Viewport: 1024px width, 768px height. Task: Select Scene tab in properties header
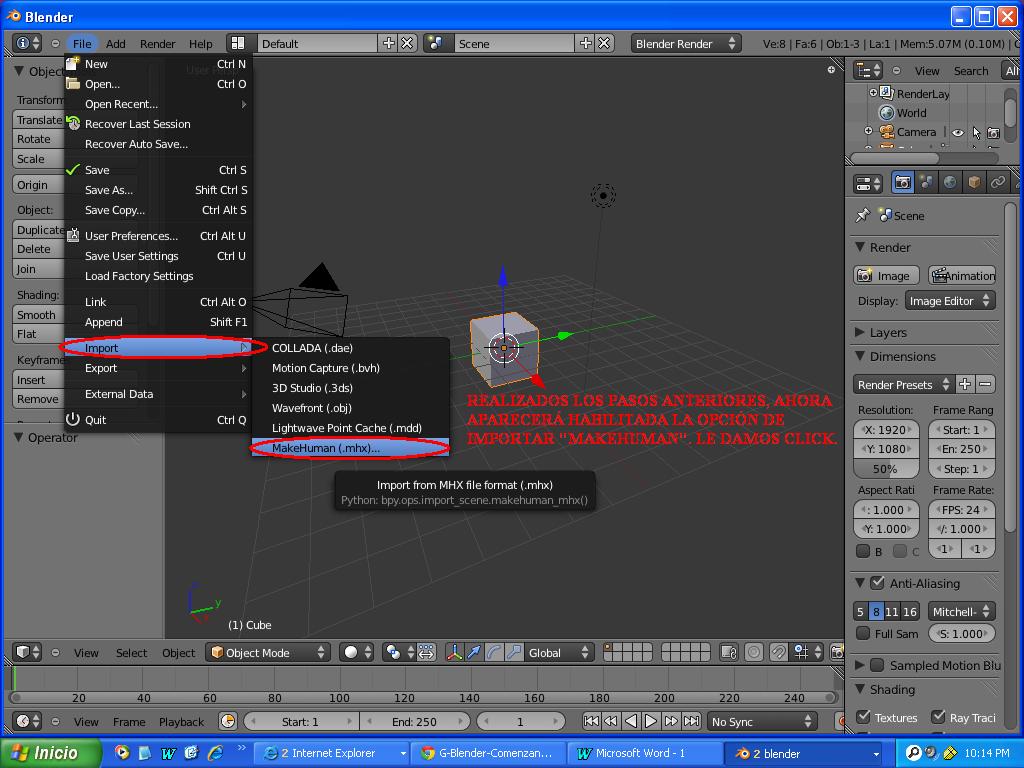pos(927,183)
